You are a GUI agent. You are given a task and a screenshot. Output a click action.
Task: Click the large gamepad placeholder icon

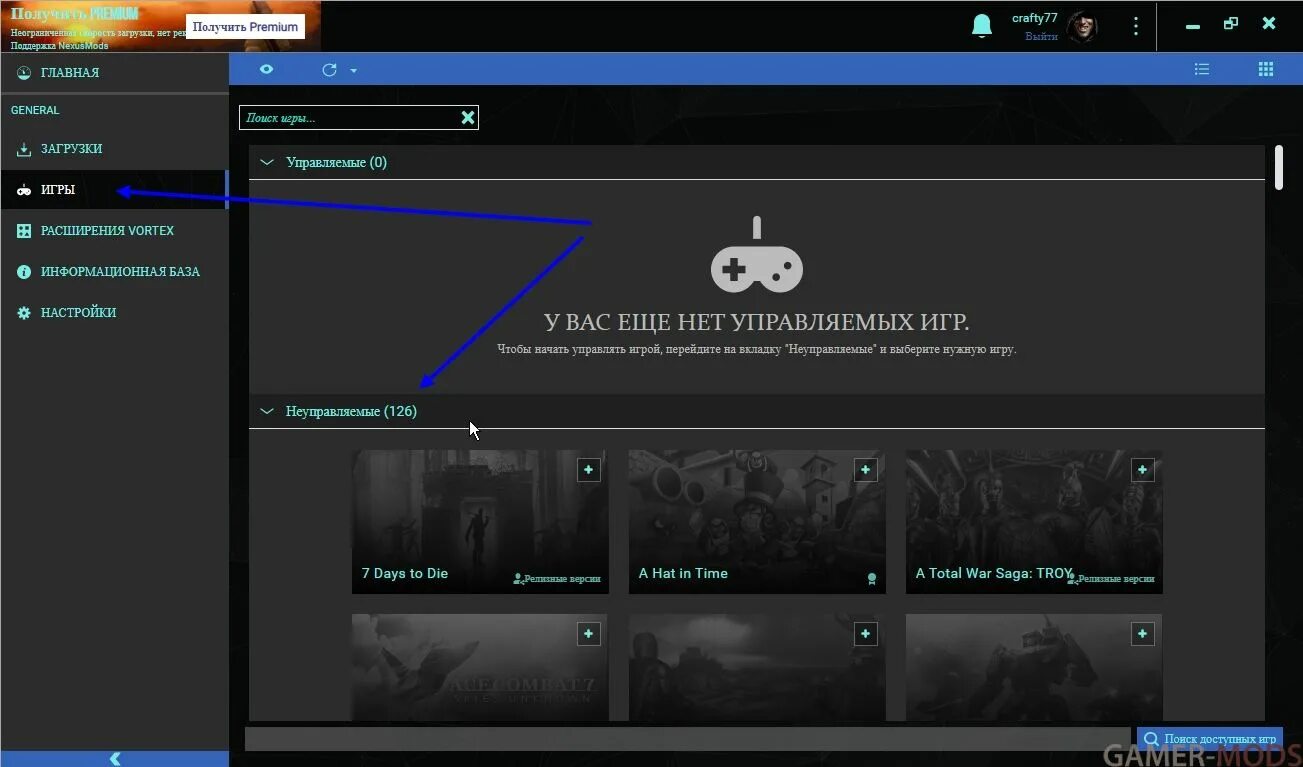pyautogui.click(x=757, y=256)
